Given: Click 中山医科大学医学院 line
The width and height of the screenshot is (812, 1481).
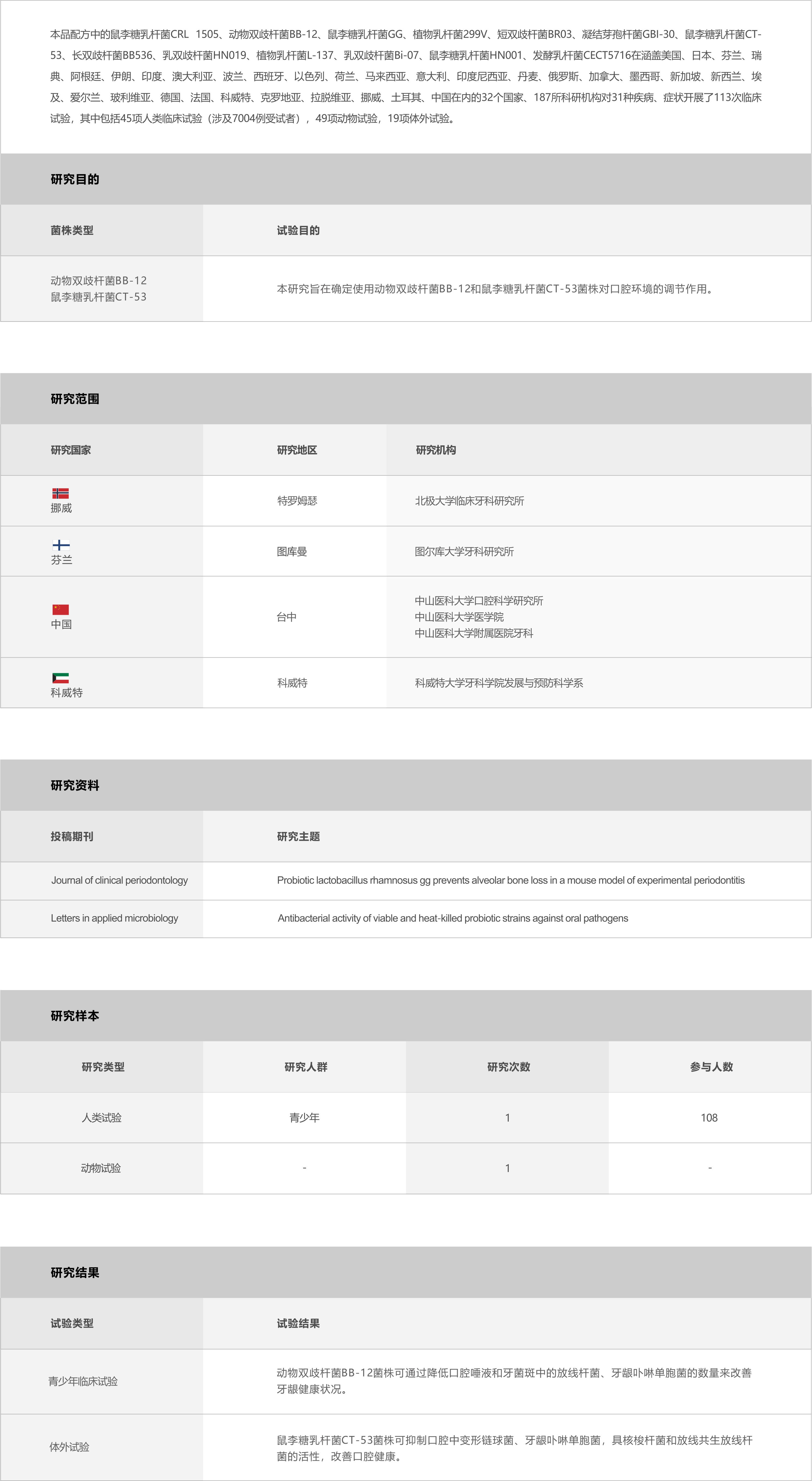Looking at the screenshot, I should (460, 617).
